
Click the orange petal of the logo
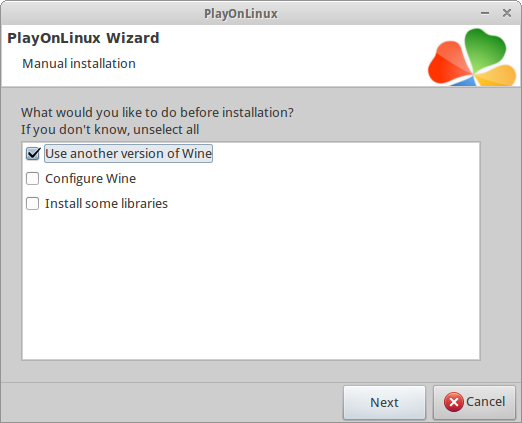[x=497, y=76]
